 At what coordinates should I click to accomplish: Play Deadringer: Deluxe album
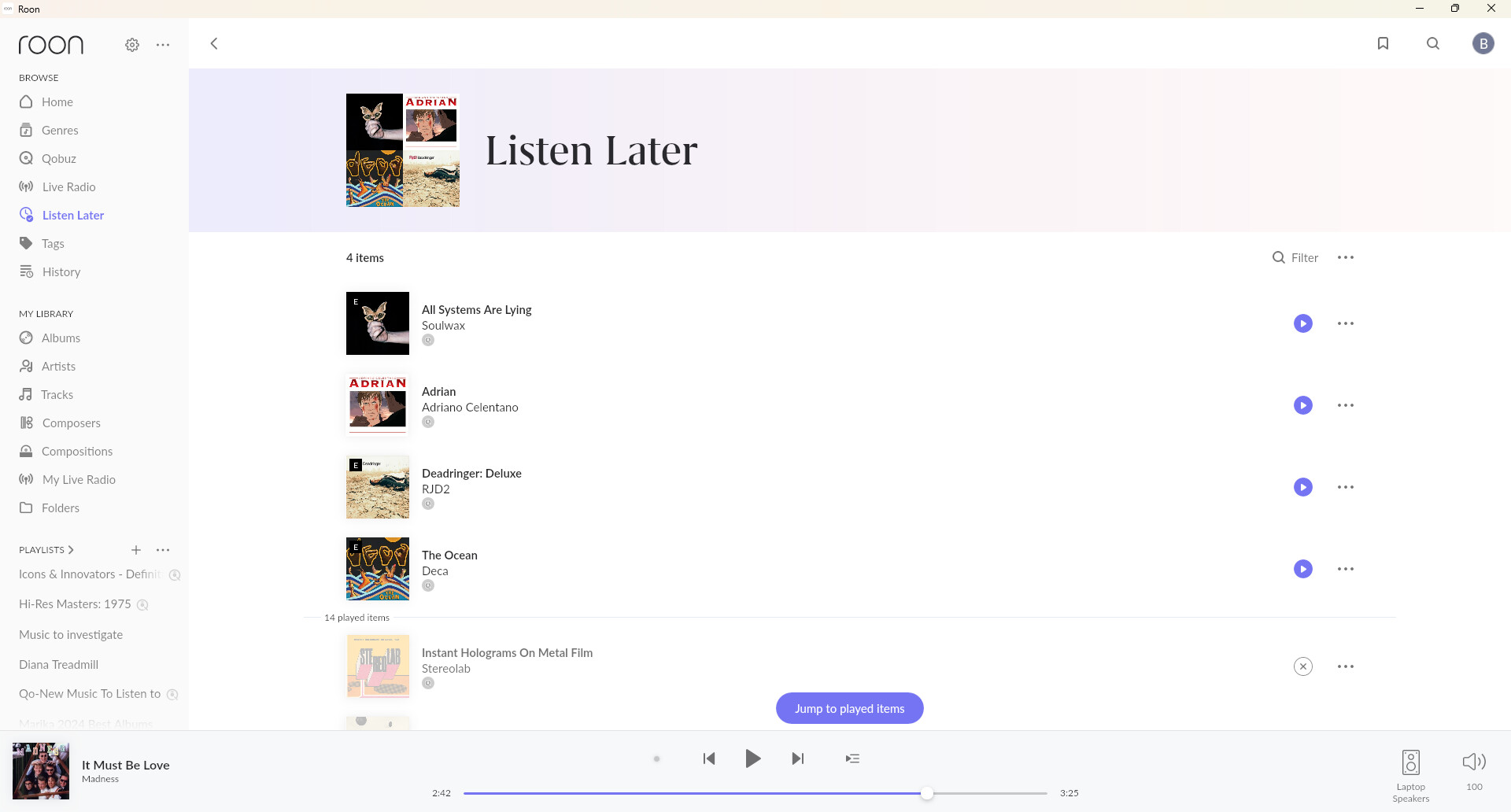(x=1303, y=487)
